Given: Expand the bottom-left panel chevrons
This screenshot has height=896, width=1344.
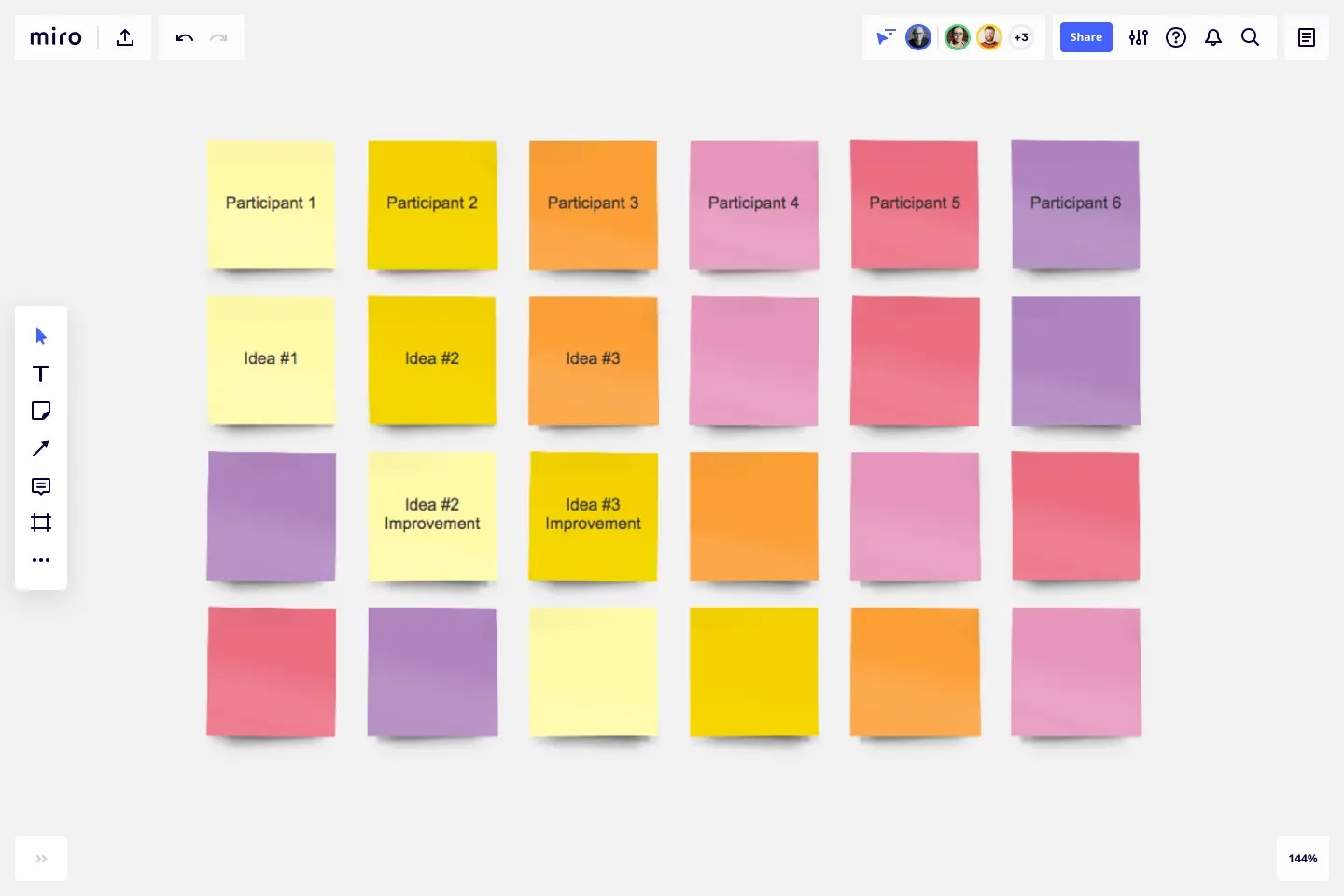Looking at the screenshot, I should click(41, 859).
